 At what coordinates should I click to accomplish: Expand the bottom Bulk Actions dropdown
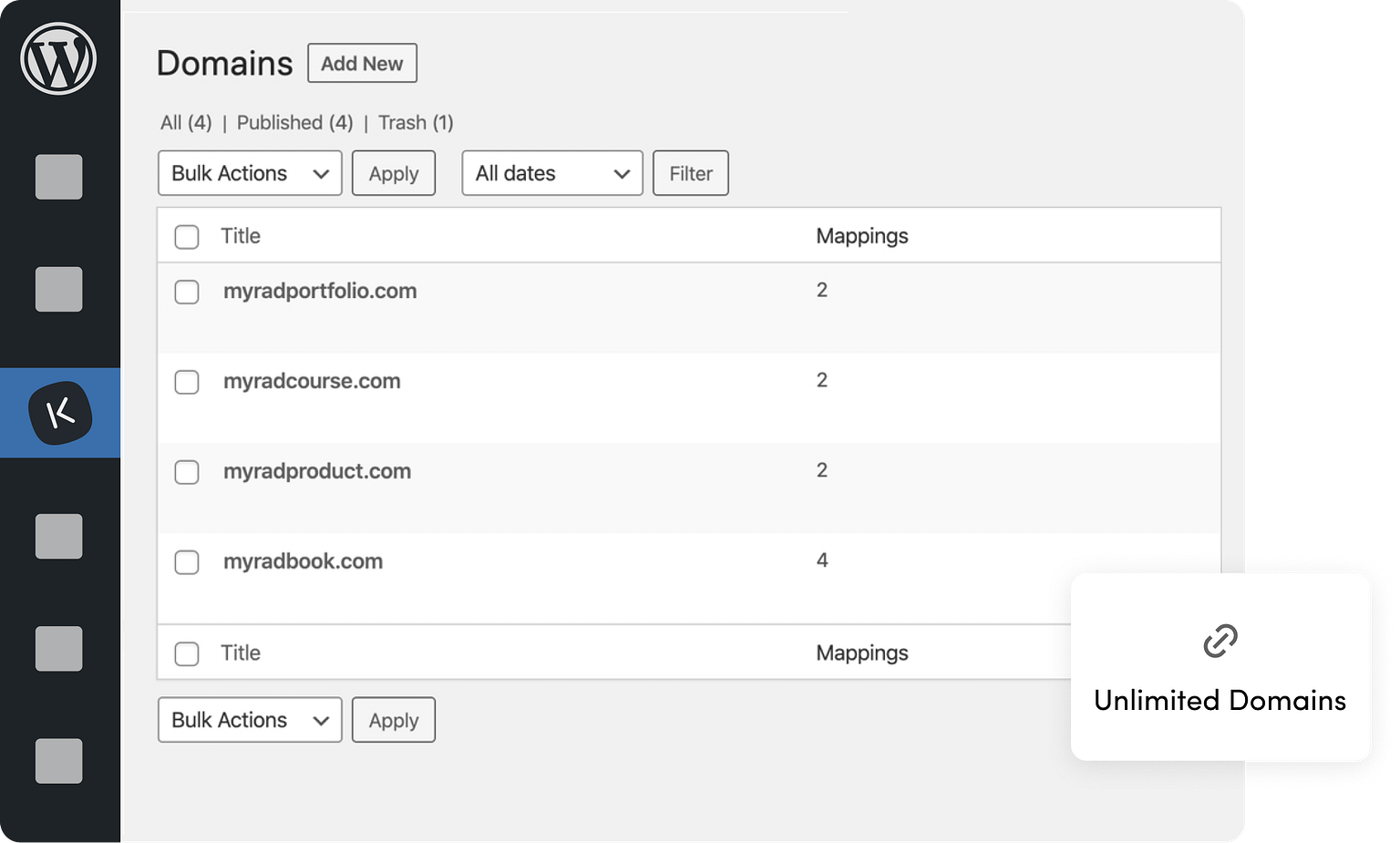[x=249, y=720]
